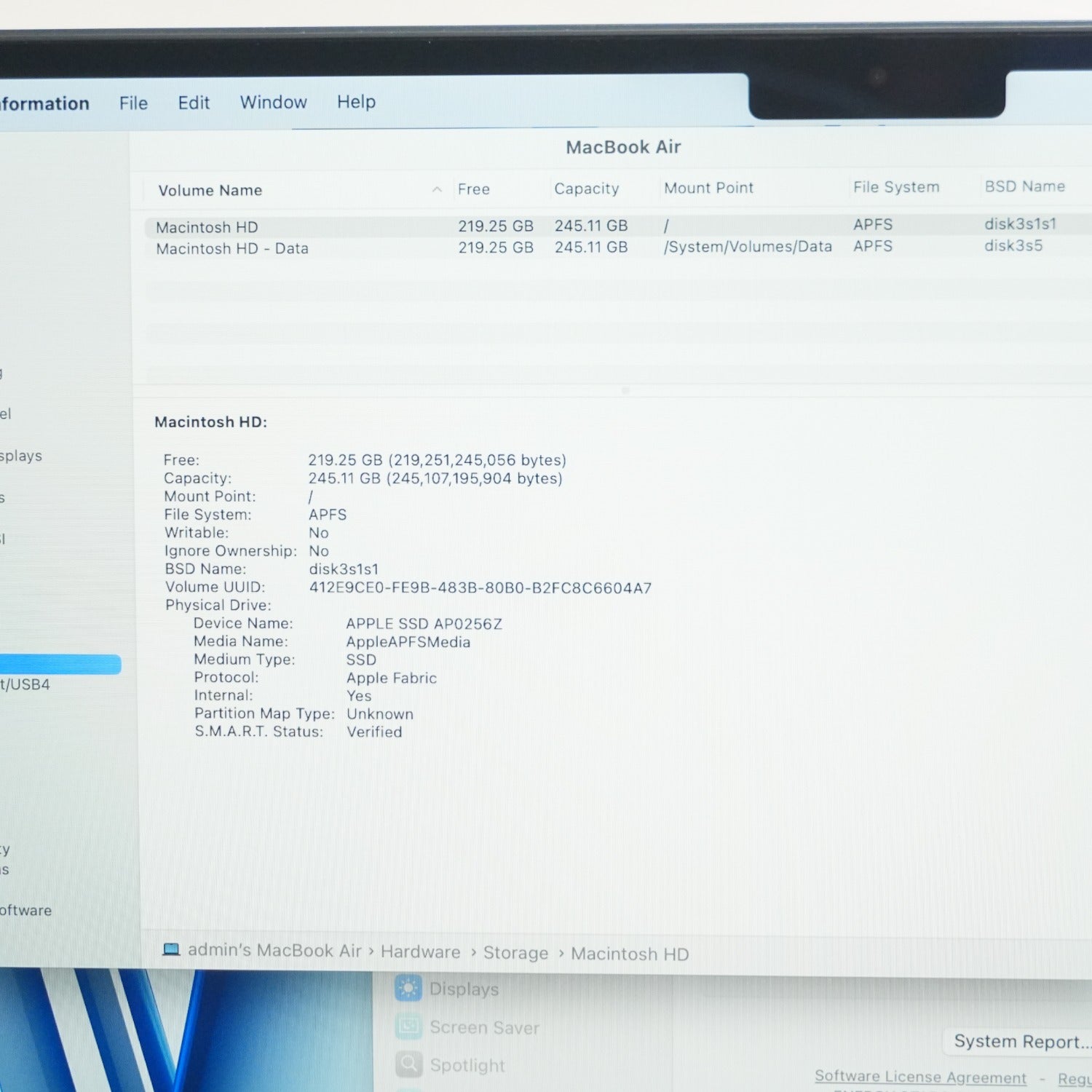Click the device name "APPLE SSD AP0256Z"
The height and width of the screenshot is (1092, 1092).
(424, 624)
